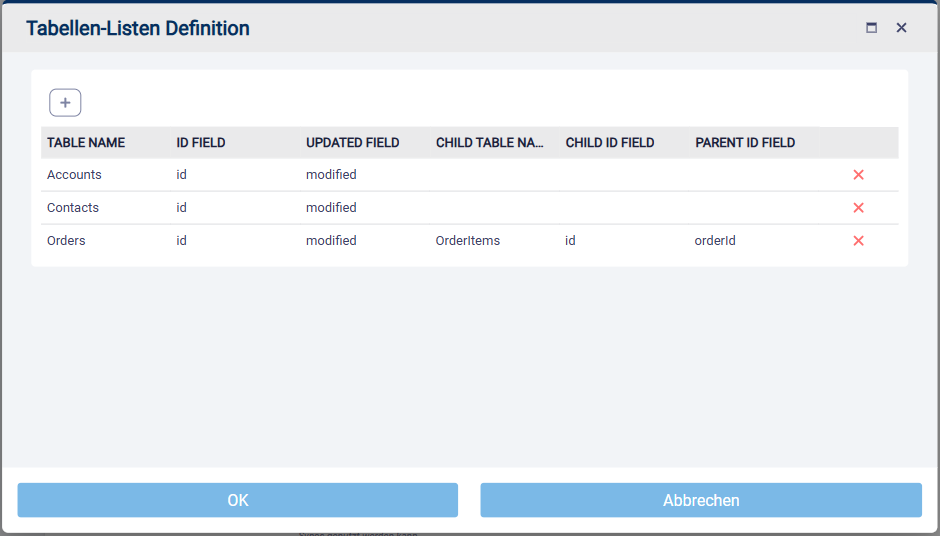Click the ID FIELD column header

[x=201, y=143]
